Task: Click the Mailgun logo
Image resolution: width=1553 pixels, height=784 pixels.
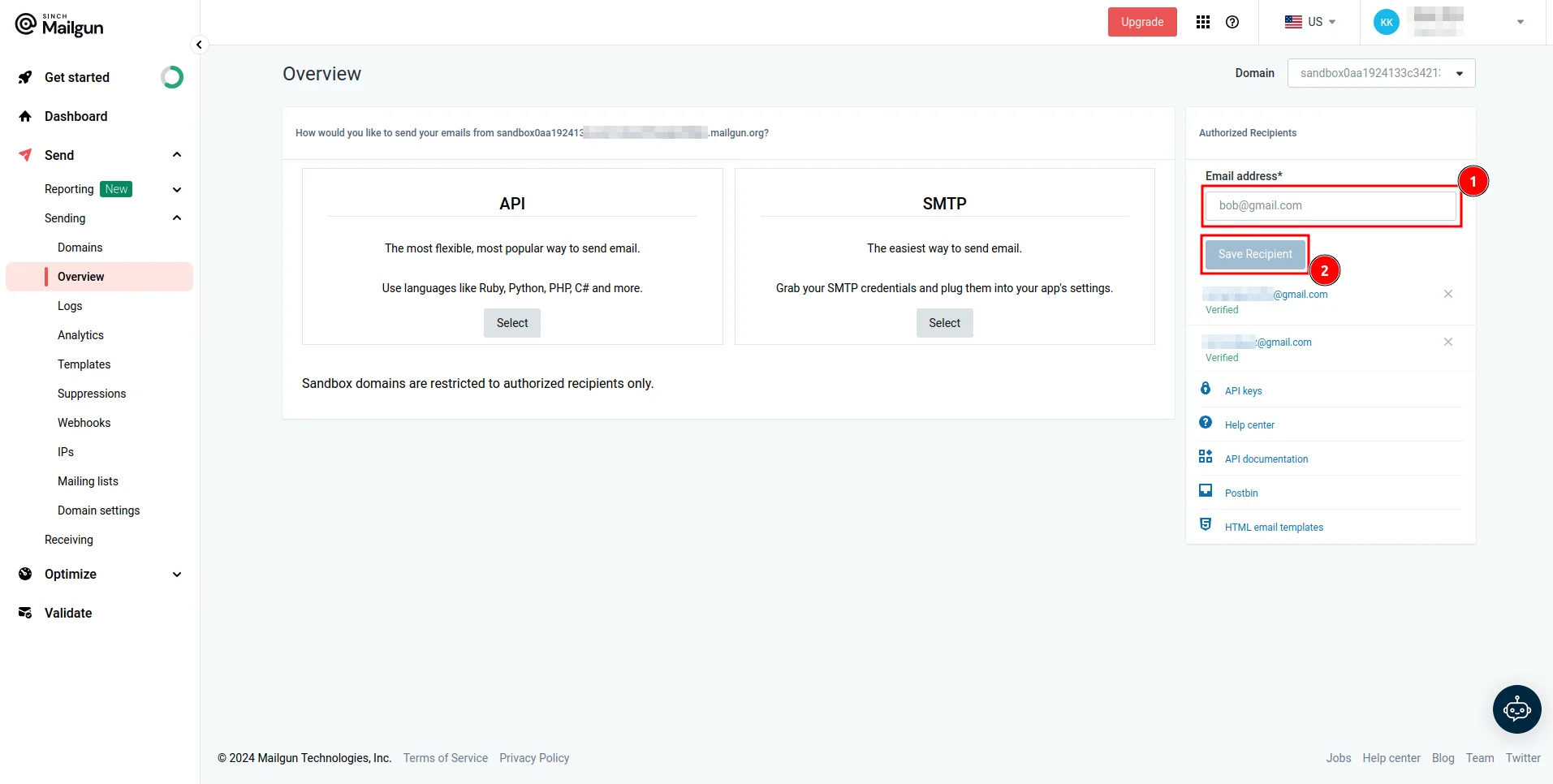Action: click(59, 25)
